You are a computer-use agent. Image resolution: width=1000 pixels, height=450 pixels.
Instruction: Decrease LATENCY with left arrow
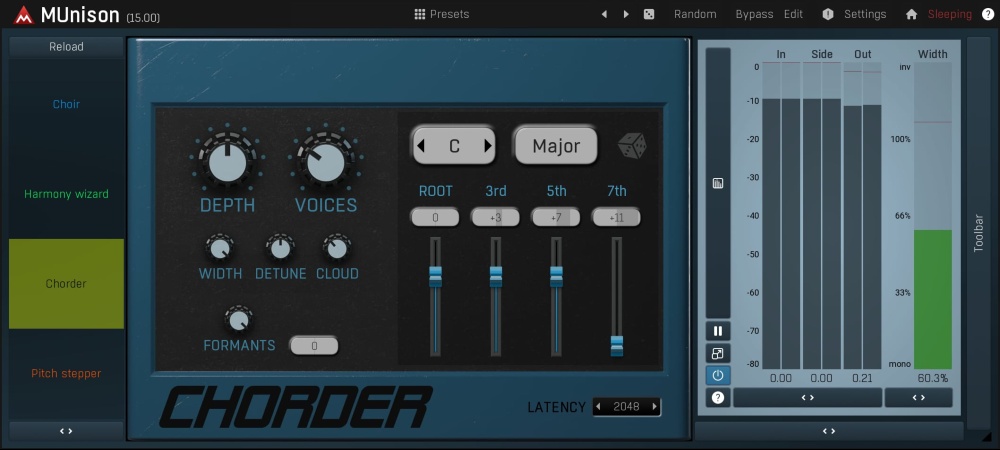[x=598, y=407]
